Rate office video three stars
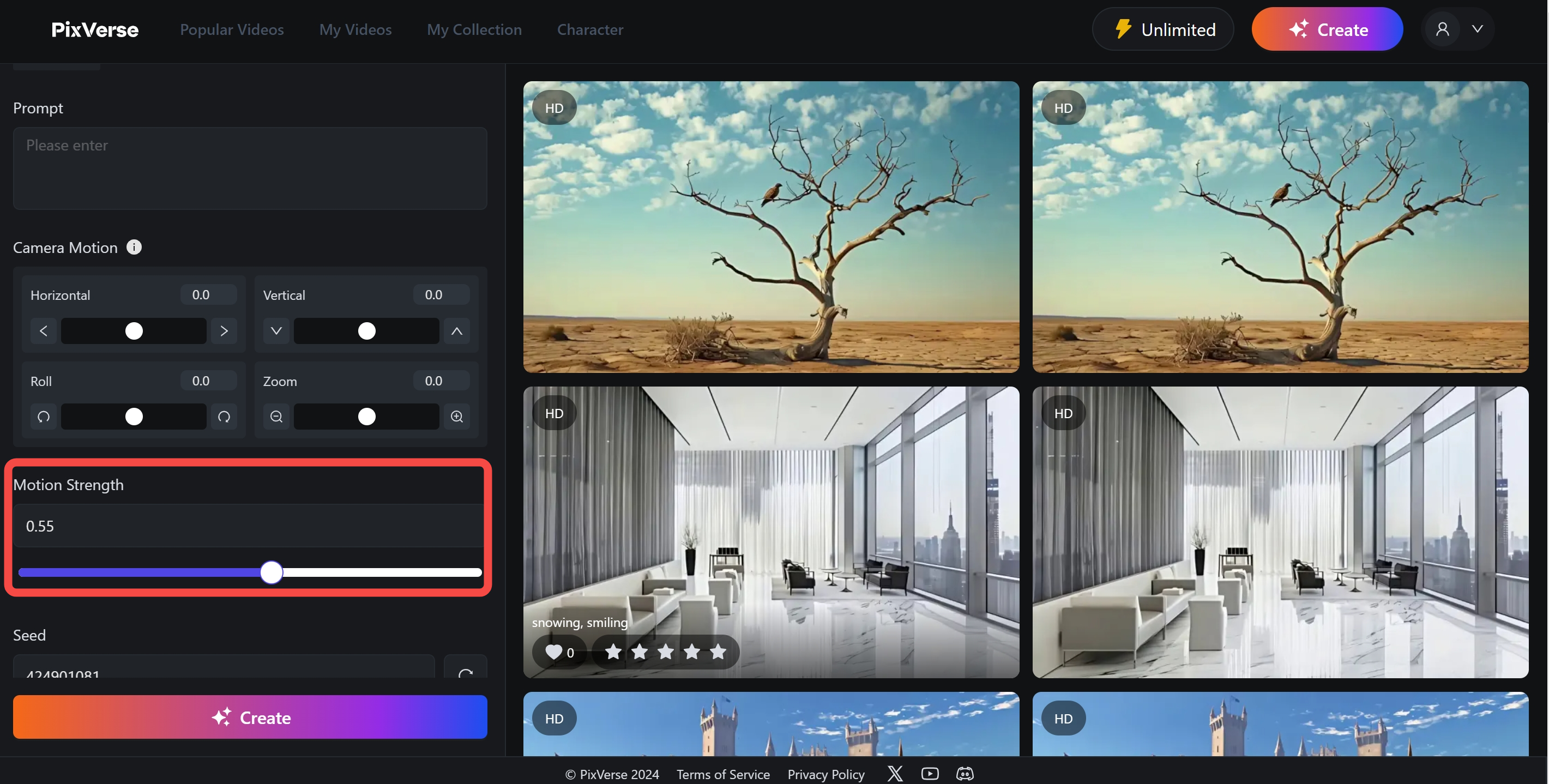1549x784 pixels. tap(666, 652)
